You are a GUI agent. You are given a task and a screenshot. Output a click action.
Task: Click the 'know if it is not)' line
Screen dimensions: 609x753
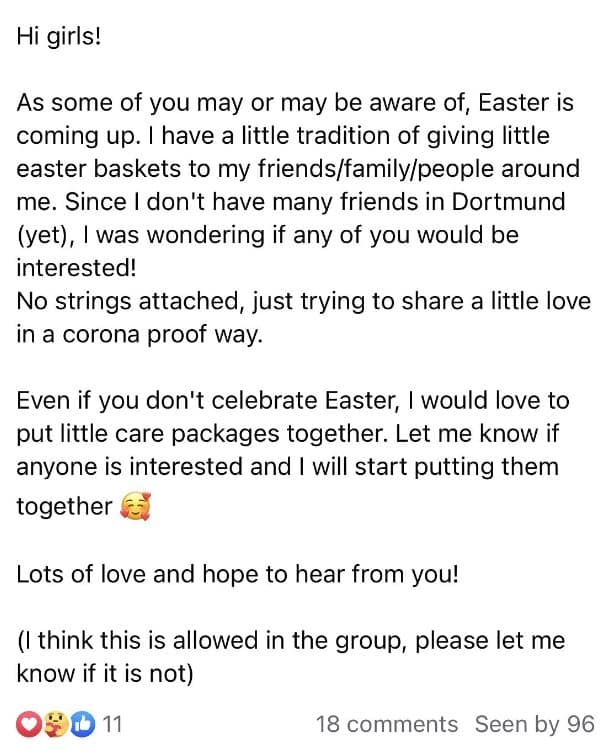[x=103, y=673]
